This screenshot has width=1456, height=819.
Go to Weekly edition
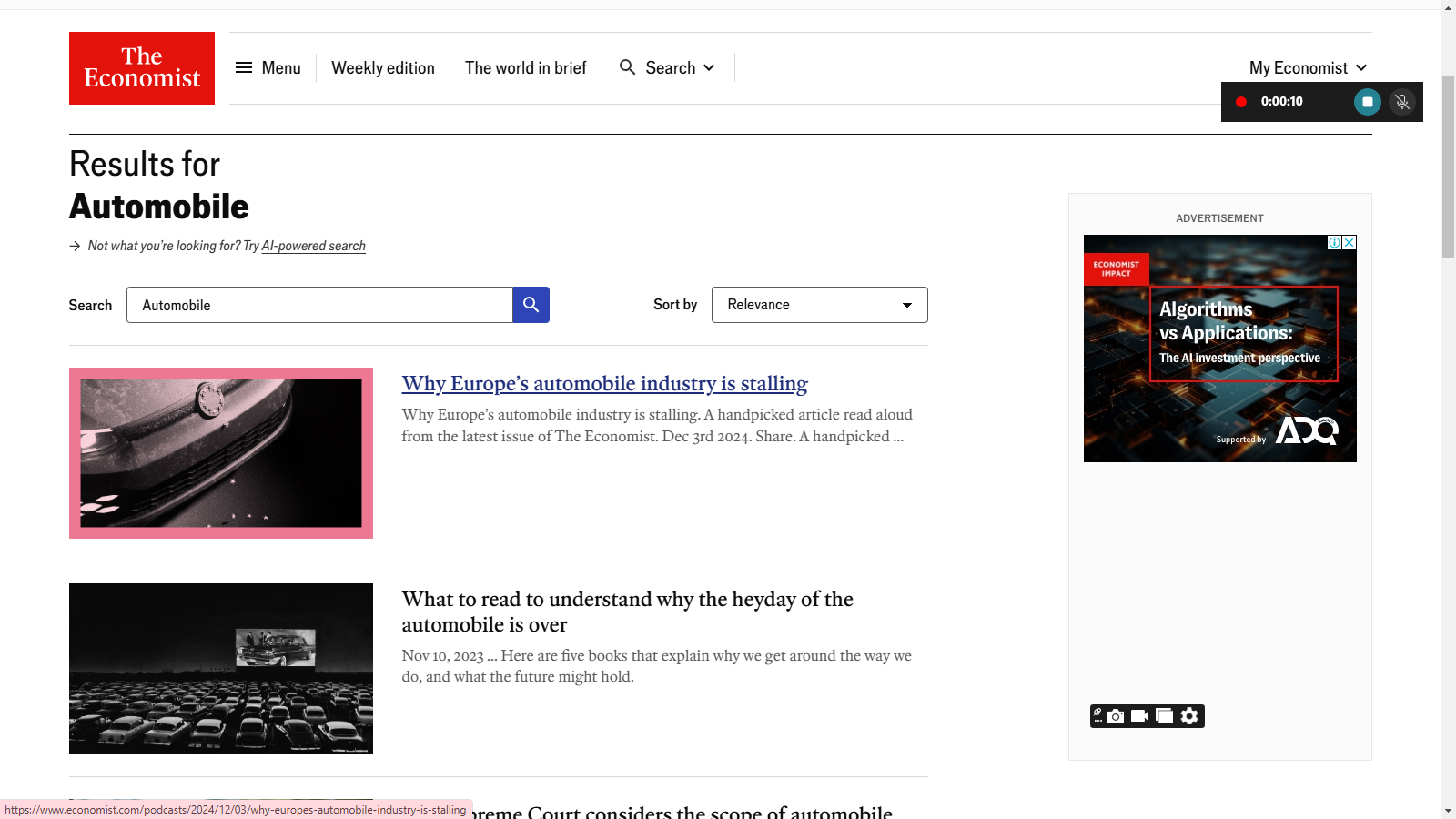click(x=383, y=68)
